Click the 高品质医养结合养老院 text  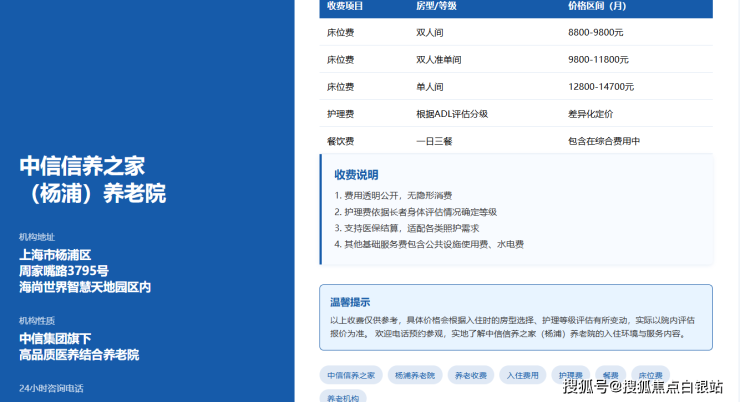(79, 355)
